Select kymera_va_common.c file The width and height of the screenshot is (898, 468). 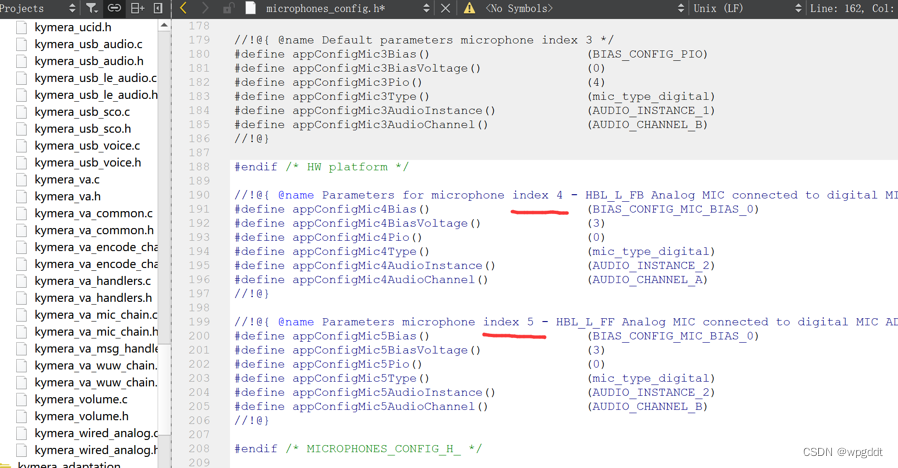click(x=93, y=213)
